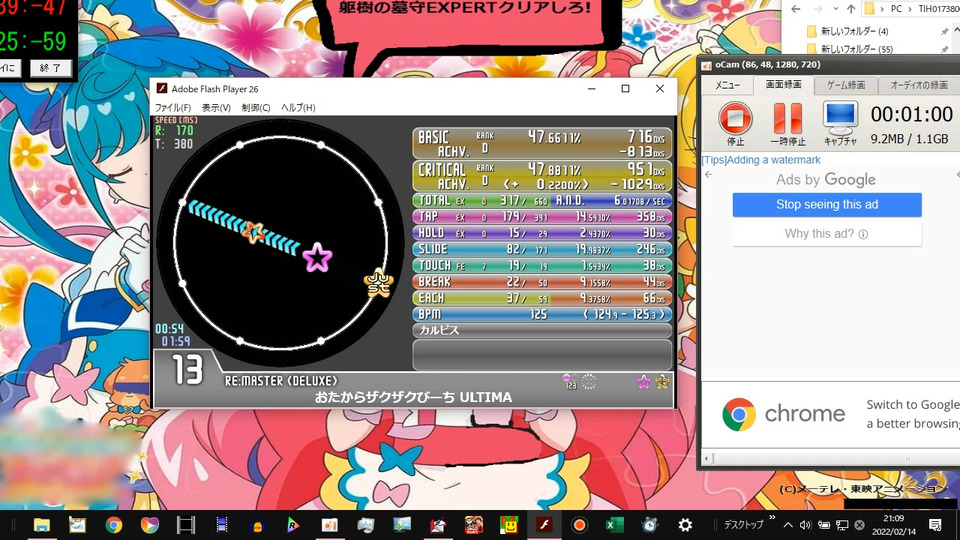Show hidden system tray icons

pyautogui.click(x=788, y=525)
